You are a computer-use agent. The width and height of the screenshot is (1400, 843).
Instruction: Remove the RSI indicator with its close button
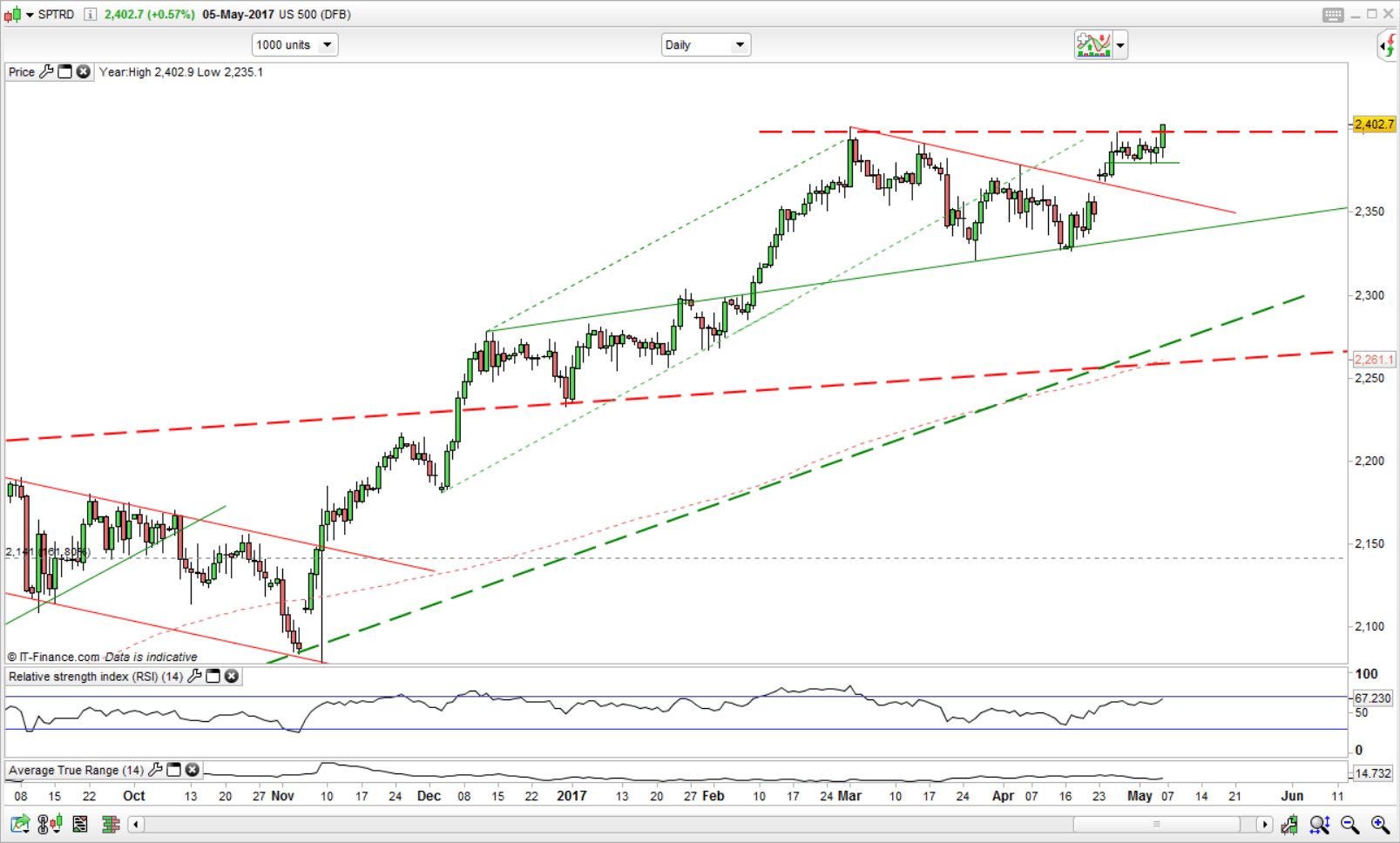(x=232, y=677)
